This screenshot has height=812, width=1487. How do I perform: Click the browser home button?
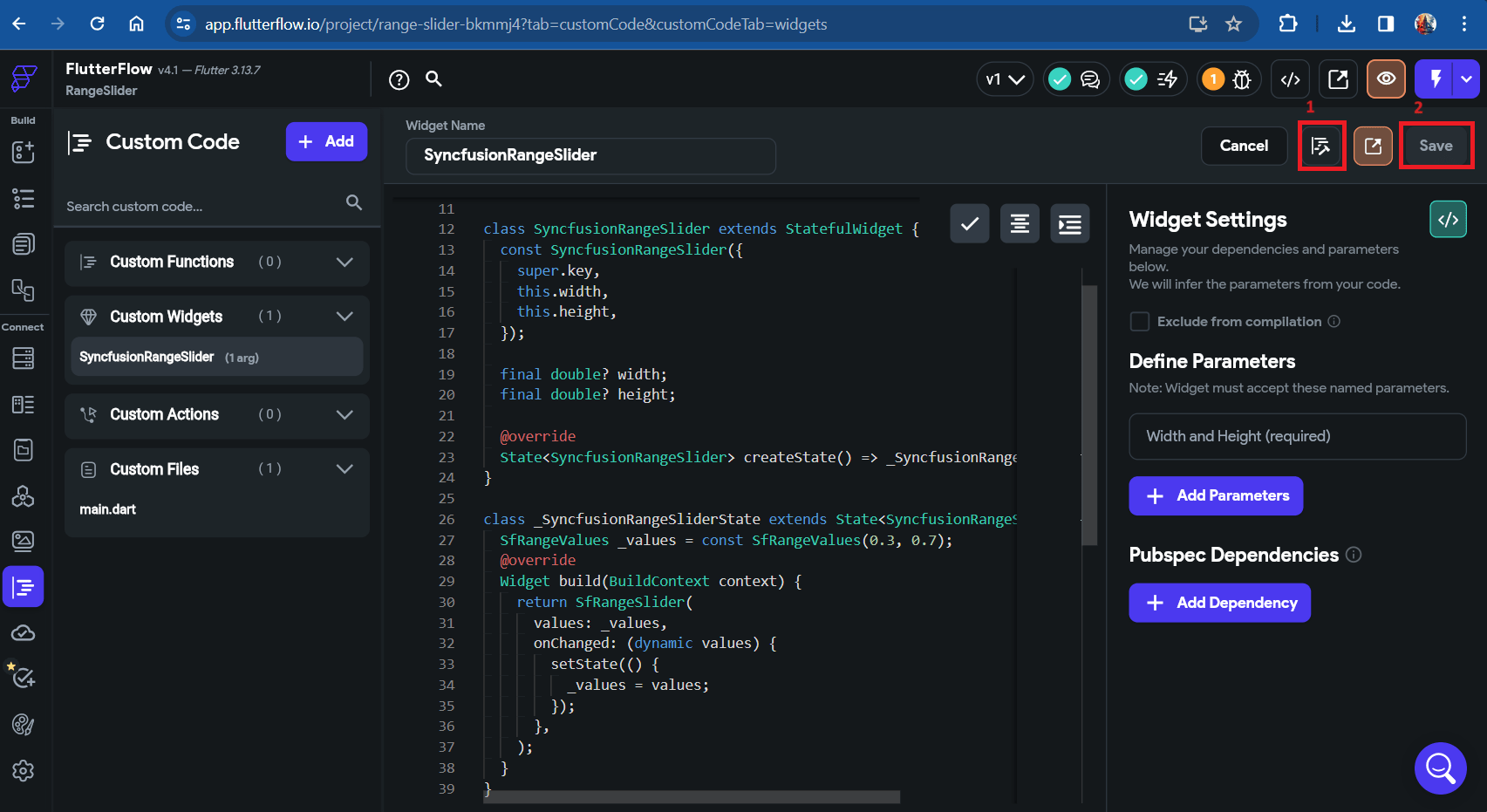pyautogui.click(x=136, y=24)
